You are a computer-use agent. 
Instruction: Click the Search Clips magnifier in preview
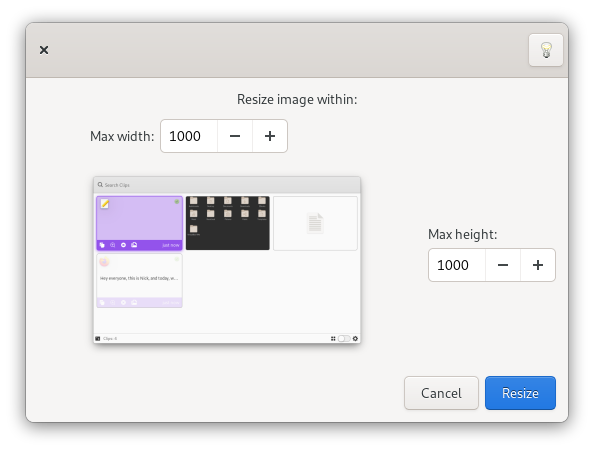[100, 185]
